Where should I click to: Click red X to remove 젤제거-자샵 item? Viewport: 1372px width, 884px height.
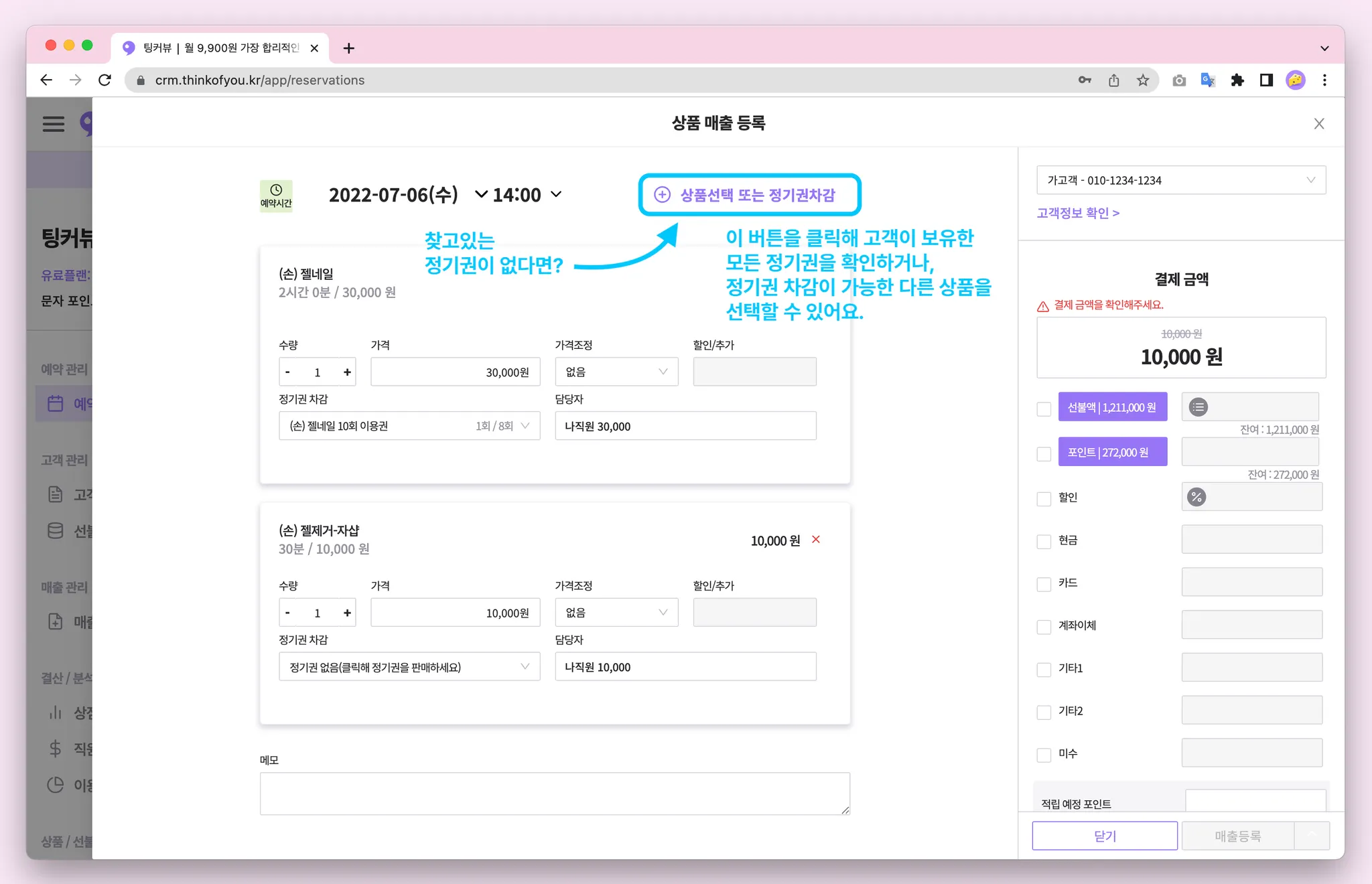(816, 540)
